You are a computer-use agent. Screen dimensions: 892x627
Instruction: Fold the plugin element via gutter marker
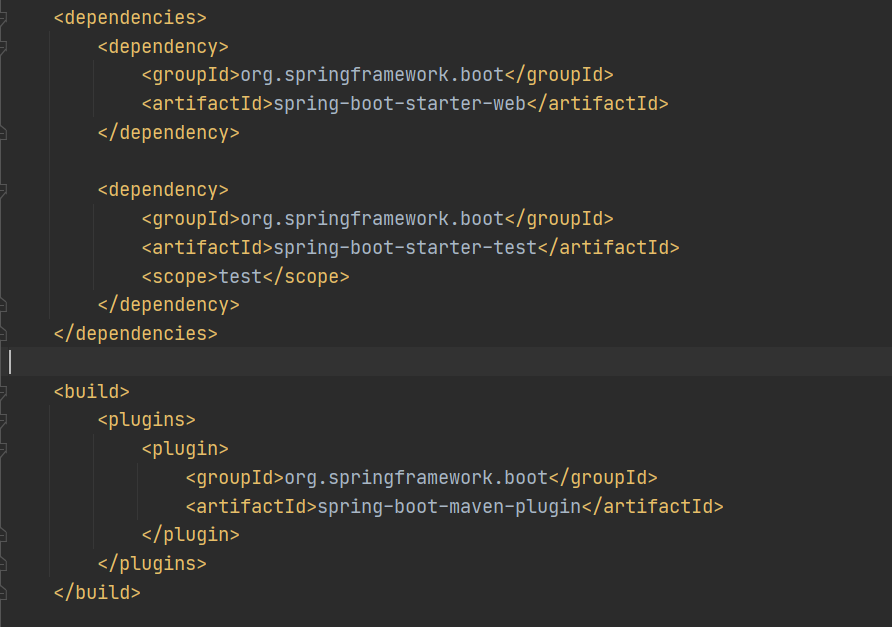pyautogui.click(x=3, y=449)
